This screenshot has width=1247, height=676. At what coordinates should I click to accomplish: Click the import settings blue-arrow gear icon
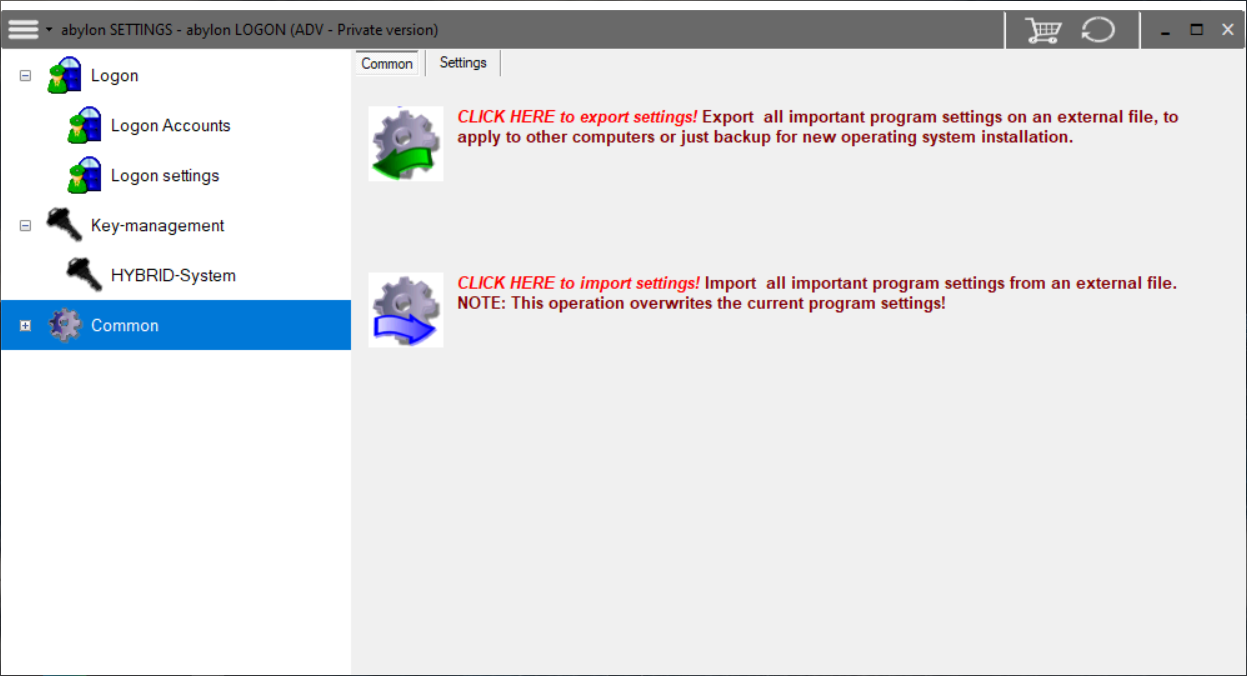pyautogui.click(x=406, y=310)
